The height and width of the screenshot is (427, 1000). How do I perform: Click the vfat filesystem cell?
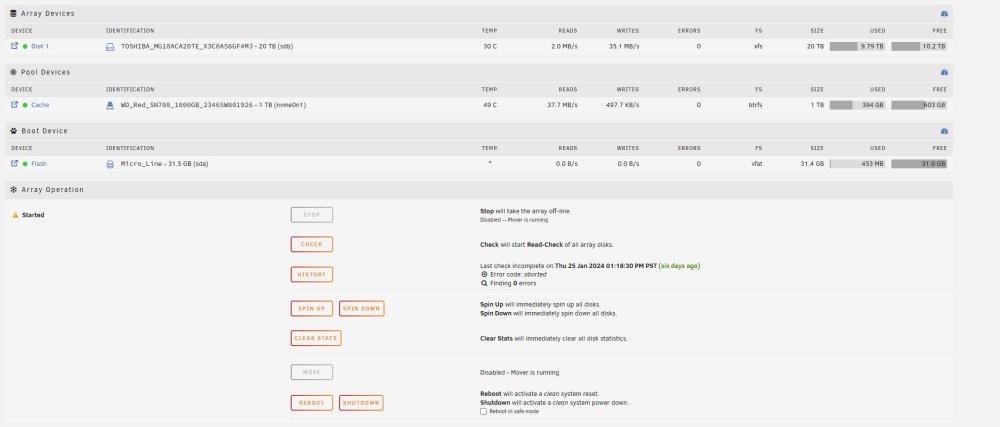(756, 164)
